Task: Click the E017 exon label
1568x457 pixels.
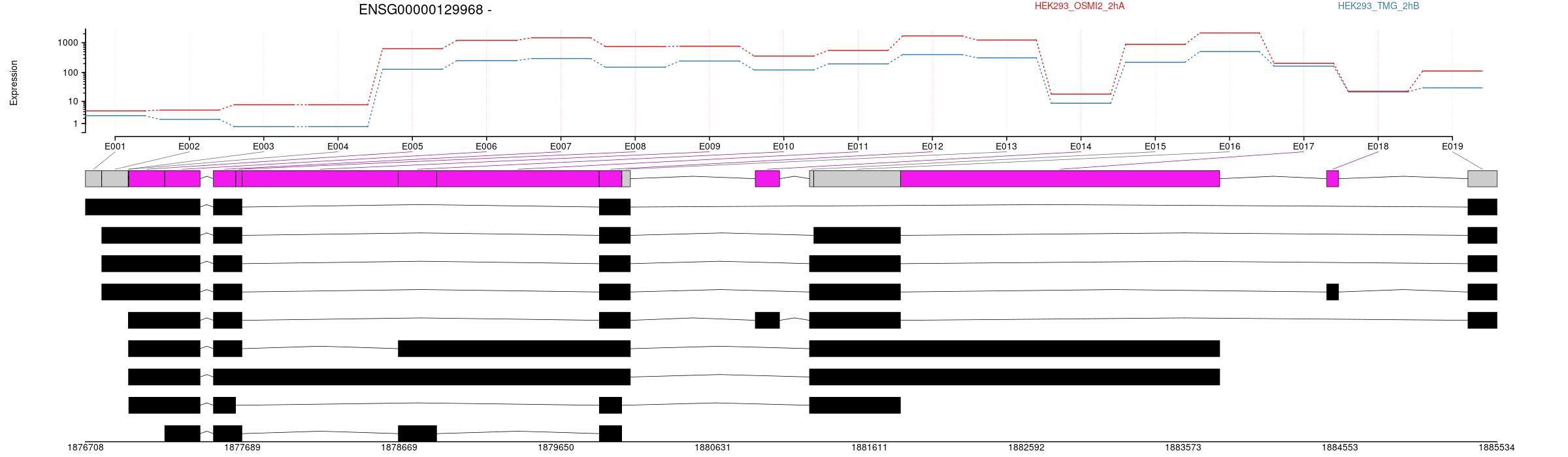Action: (1303, 147)
